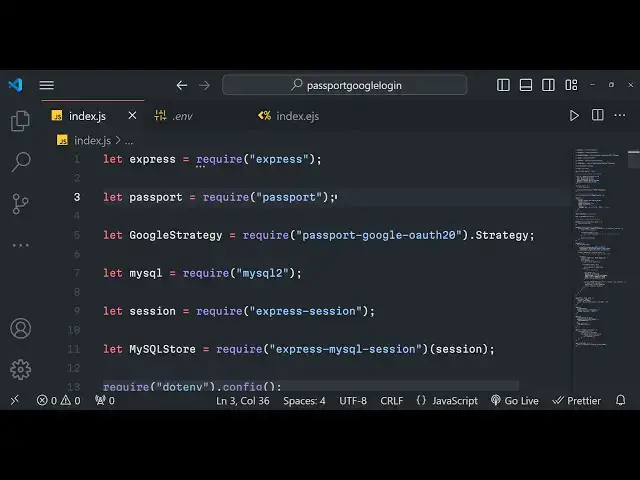The width and height of the screenshot is (640, 480).
Task: Click "mysql2" string on line 7
Action: 262,273
